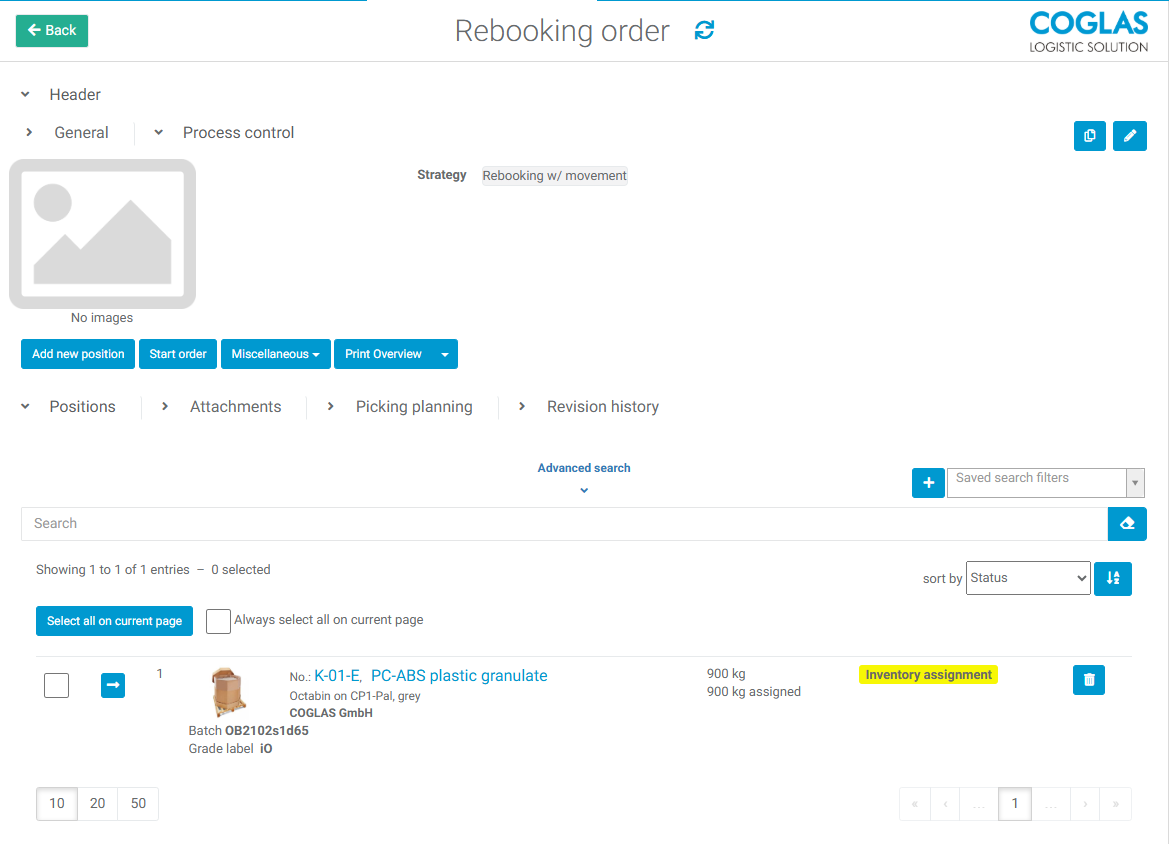Check the position 1 row checkbox
This screenshot has height=844, width=1169.
pos(57,685)
